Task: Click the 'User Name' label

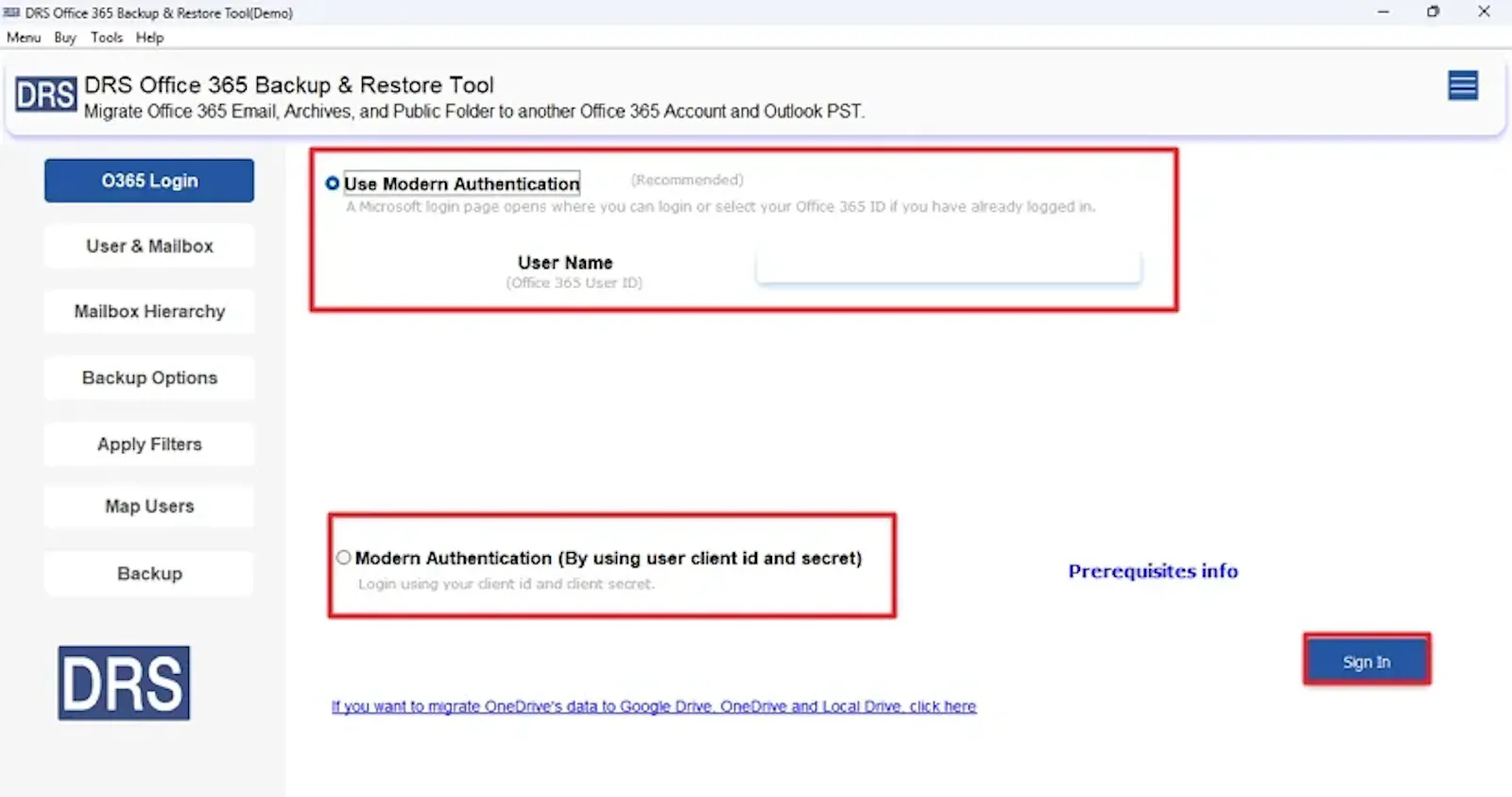Action: coord(565,262)
